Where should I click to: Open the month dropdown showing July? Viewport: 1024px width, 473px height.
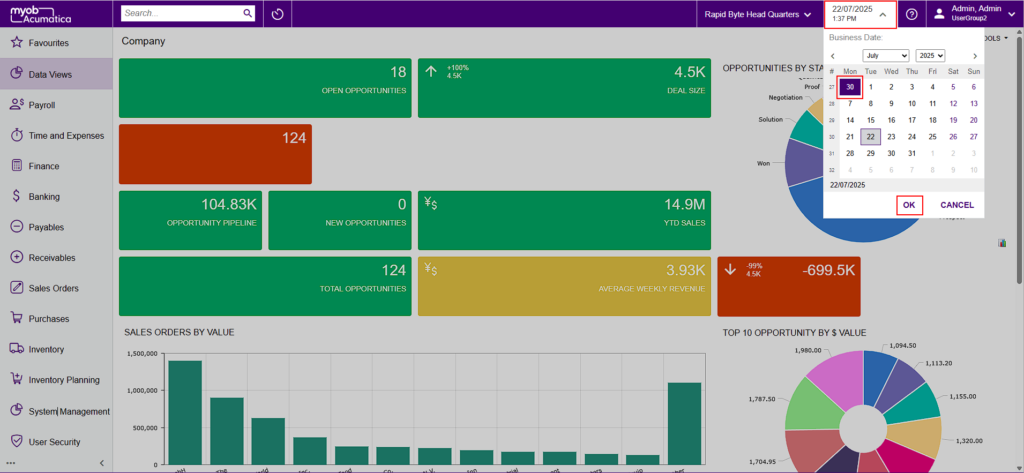pos(886,56)
